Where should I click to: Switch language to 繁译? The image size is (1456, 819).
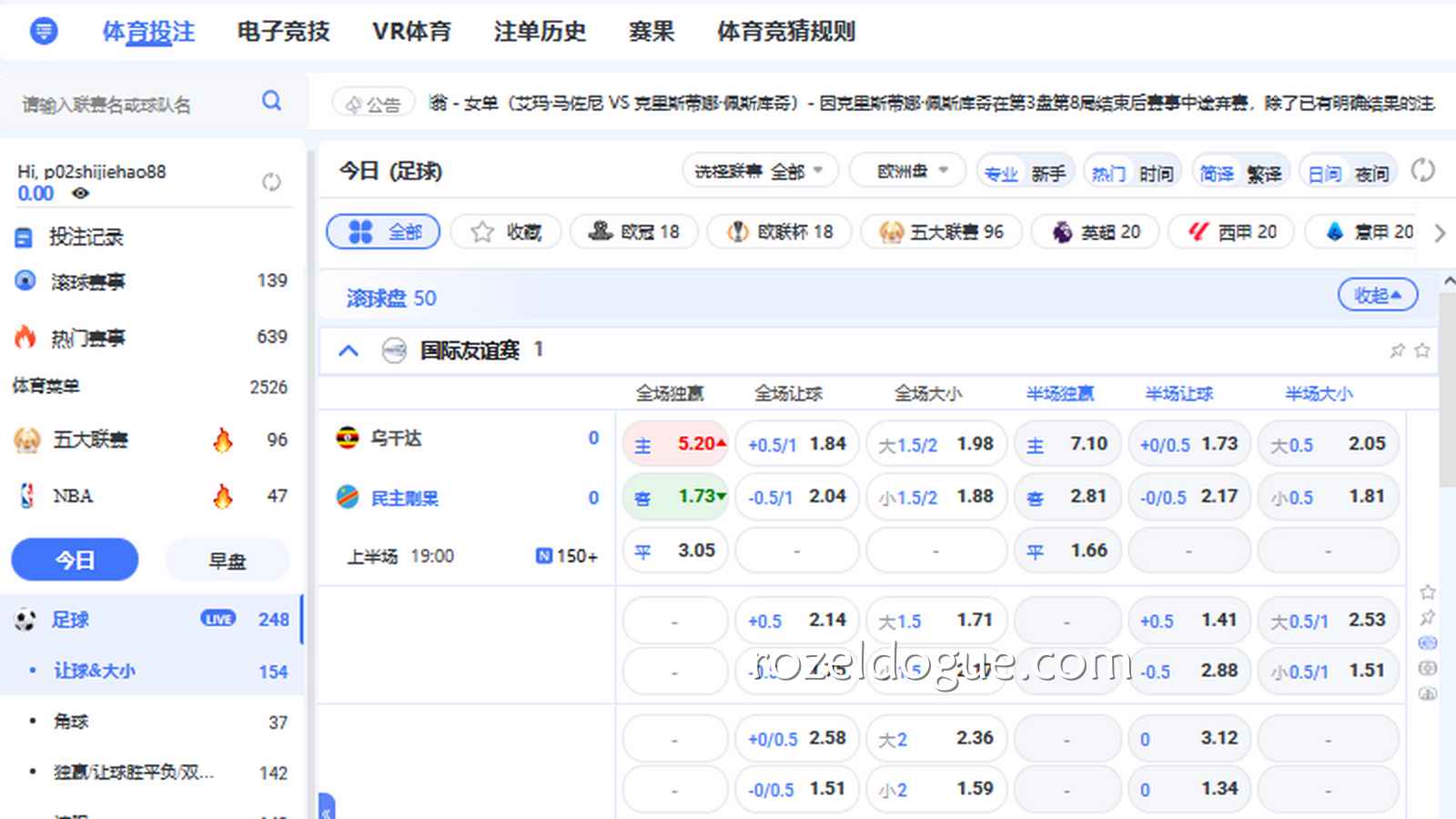(x=1263, y=173)
